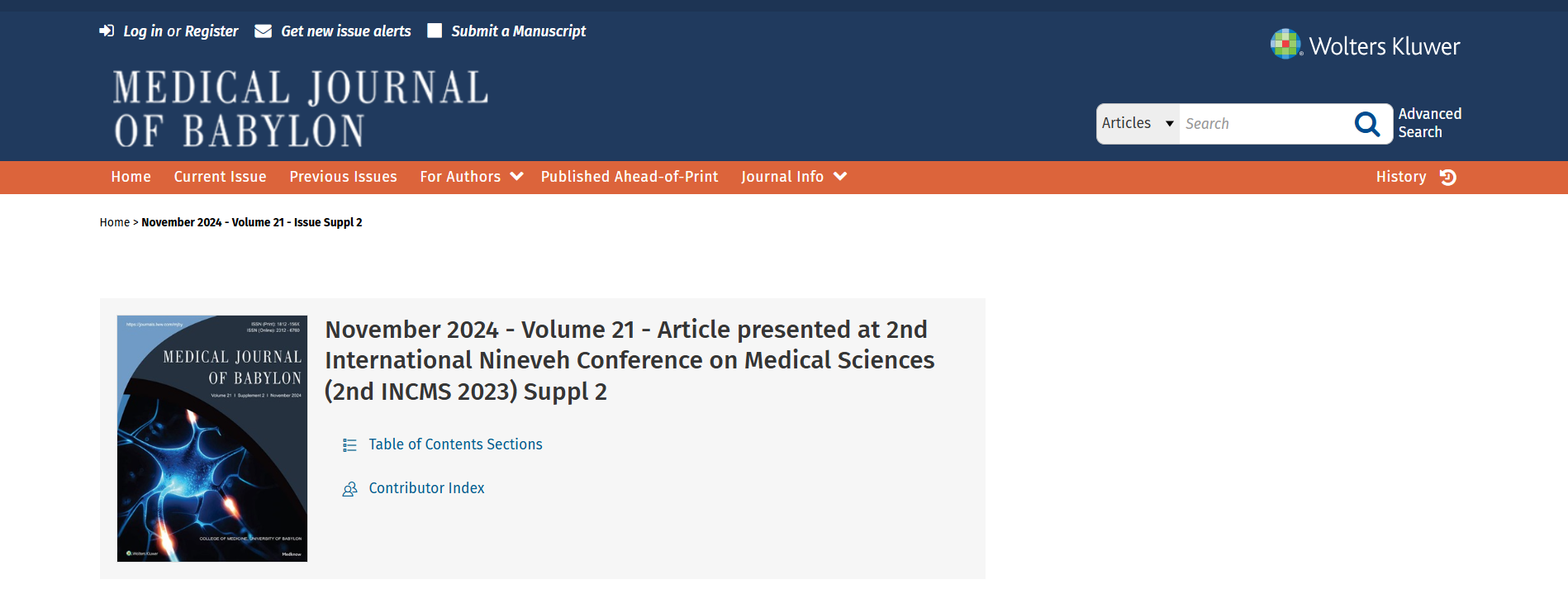Open Table of Contents Sections link
This screenshot has height=608, width=1568.
455,444
